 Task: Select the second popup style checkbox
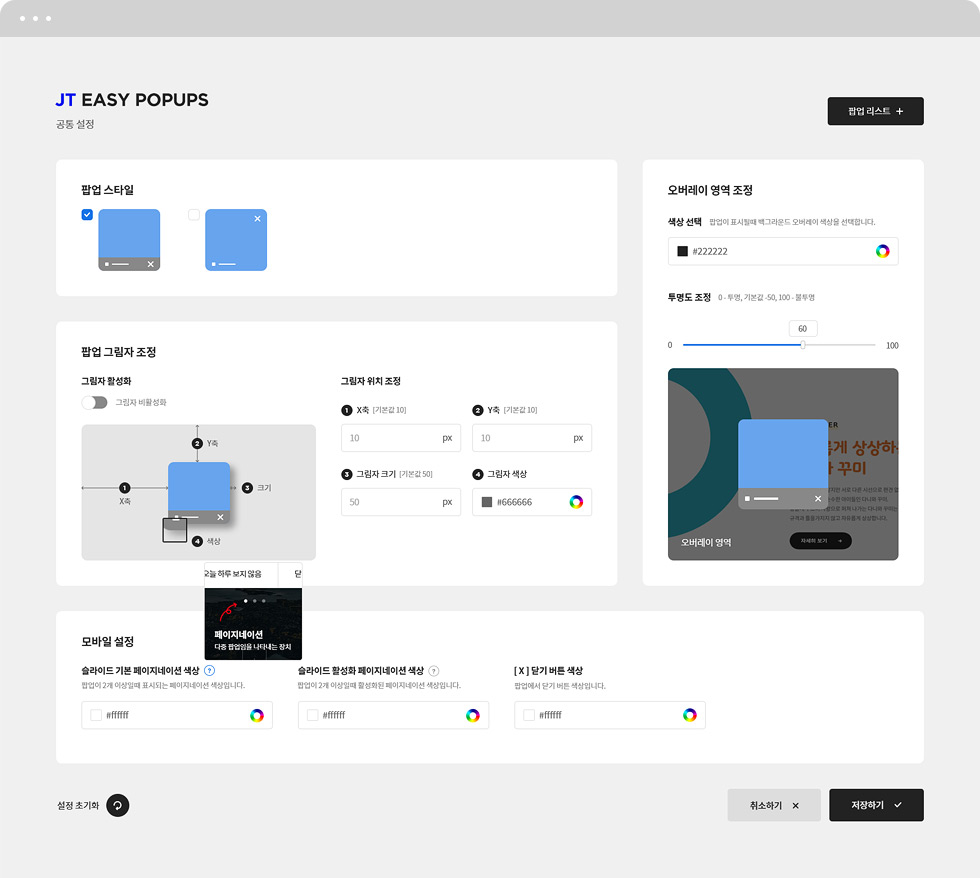click(x=194, y=215)
